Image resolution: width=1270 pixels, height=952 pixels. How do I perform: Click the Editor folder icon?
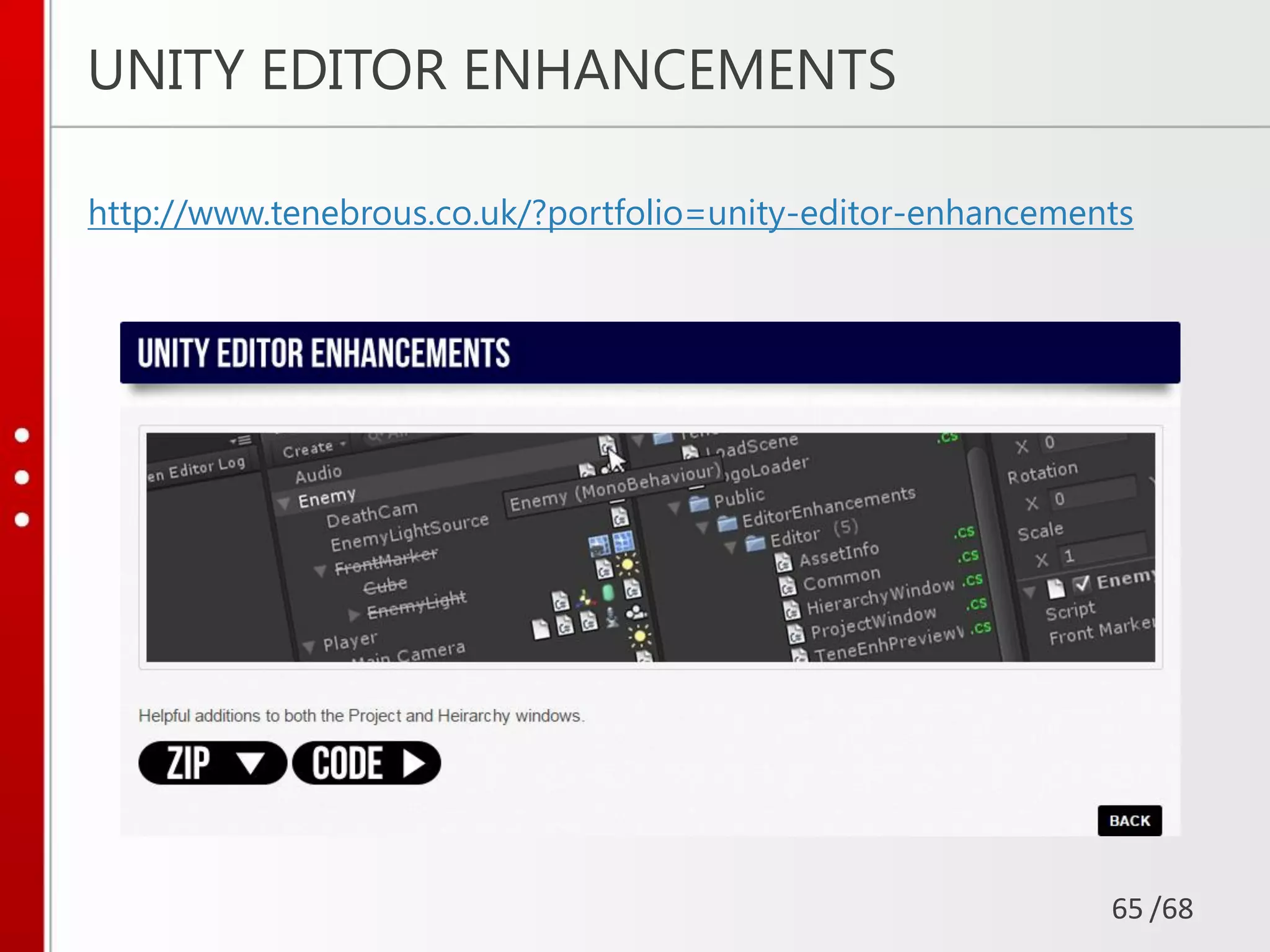point(755,544)
